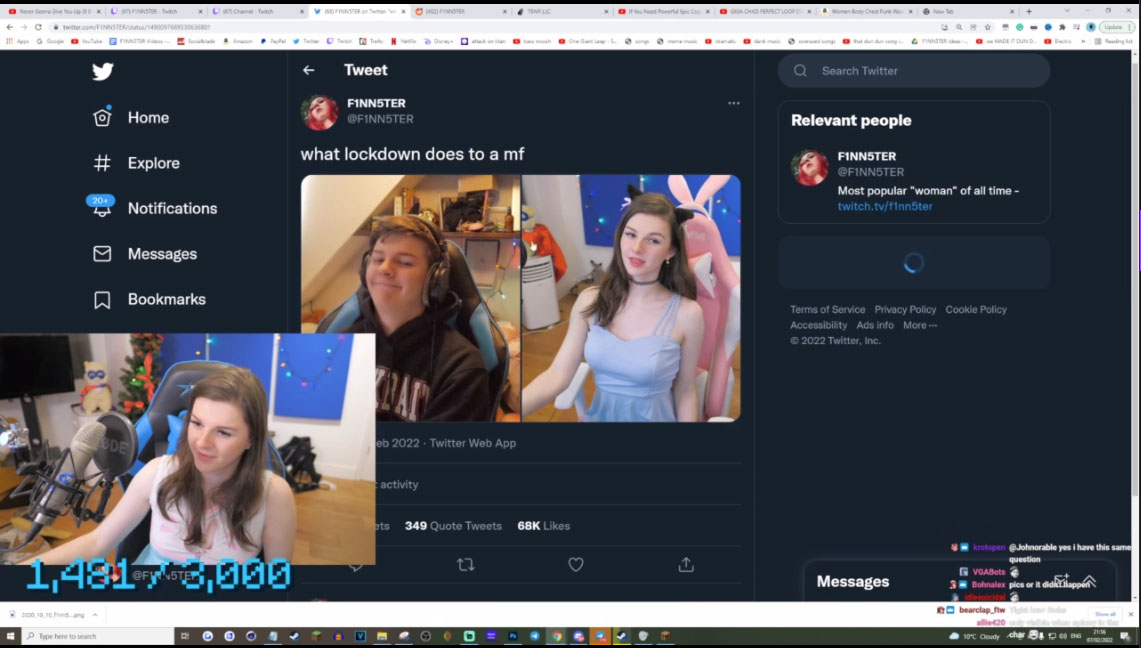Open the Notifications bell icon
Image resolution: width=1141 pixels, height=648 pixels.
click(101, 207)
